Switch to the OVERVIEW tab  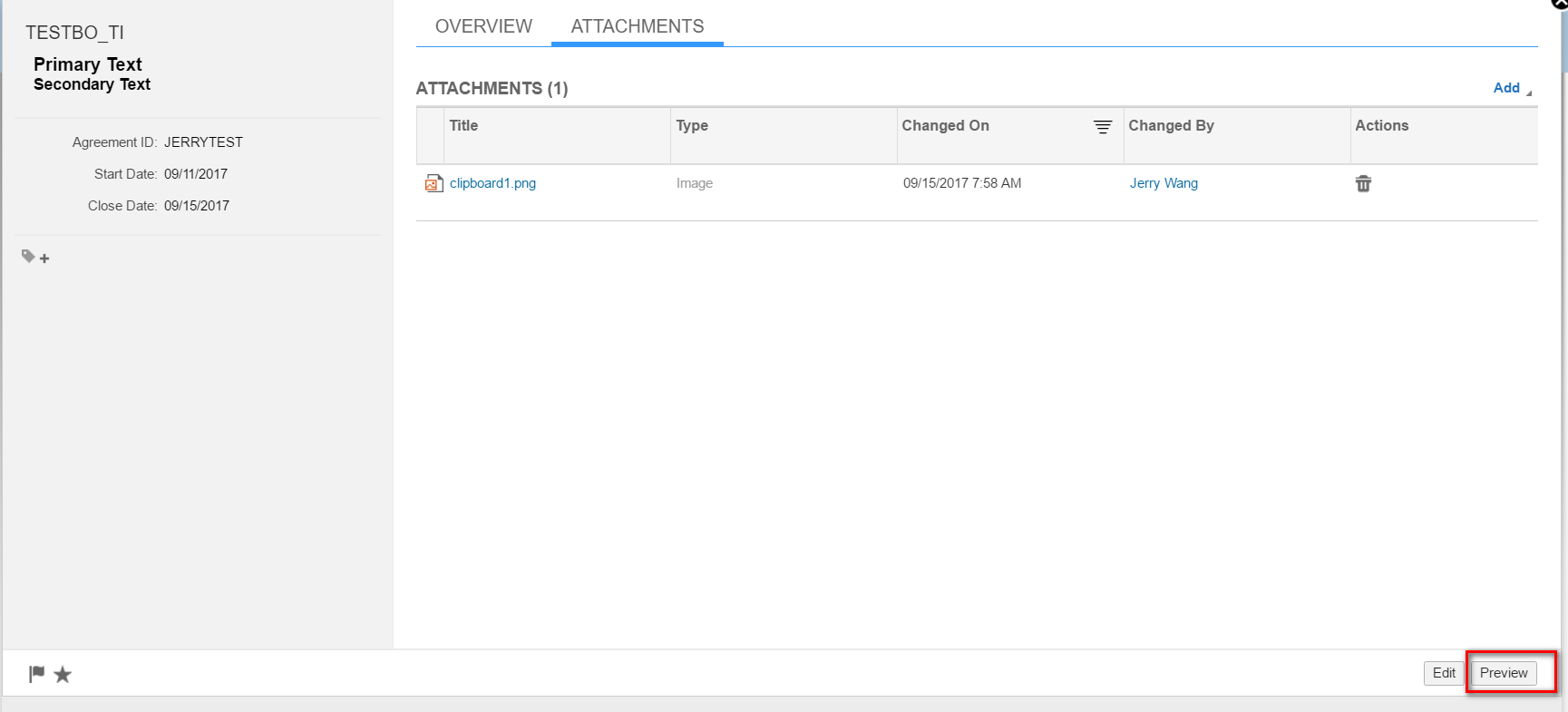pyautogui.click(x=483, y=26)
